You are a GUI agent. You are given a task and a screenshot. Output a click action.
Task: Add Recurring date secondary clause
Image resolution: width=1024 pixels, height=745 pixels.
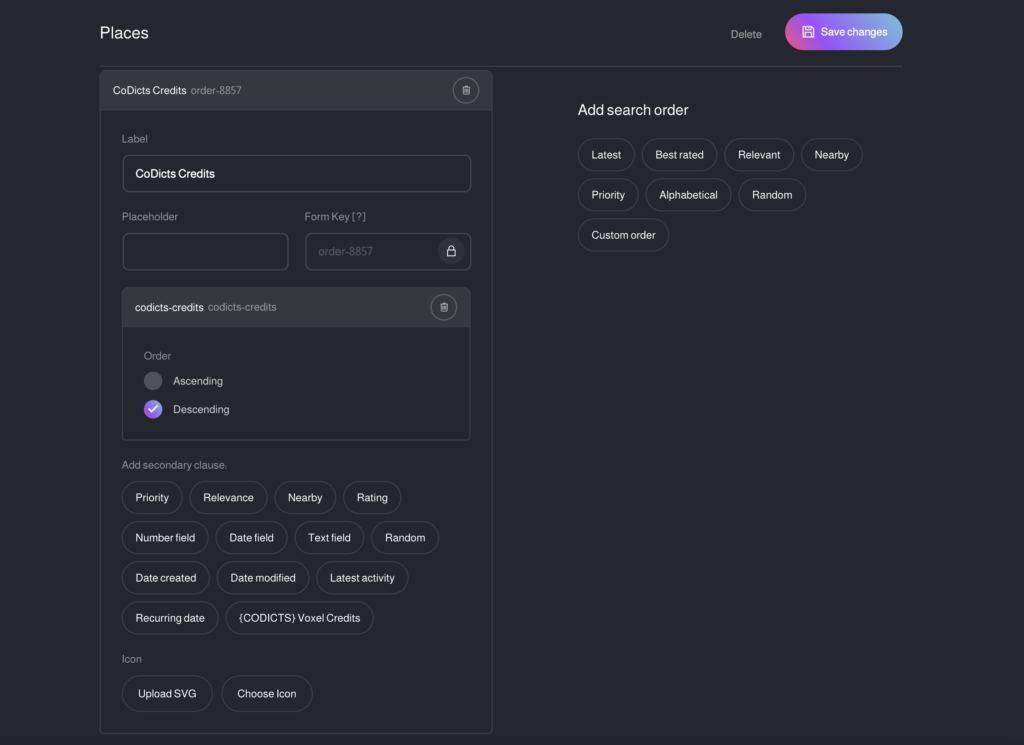[170, 618]
